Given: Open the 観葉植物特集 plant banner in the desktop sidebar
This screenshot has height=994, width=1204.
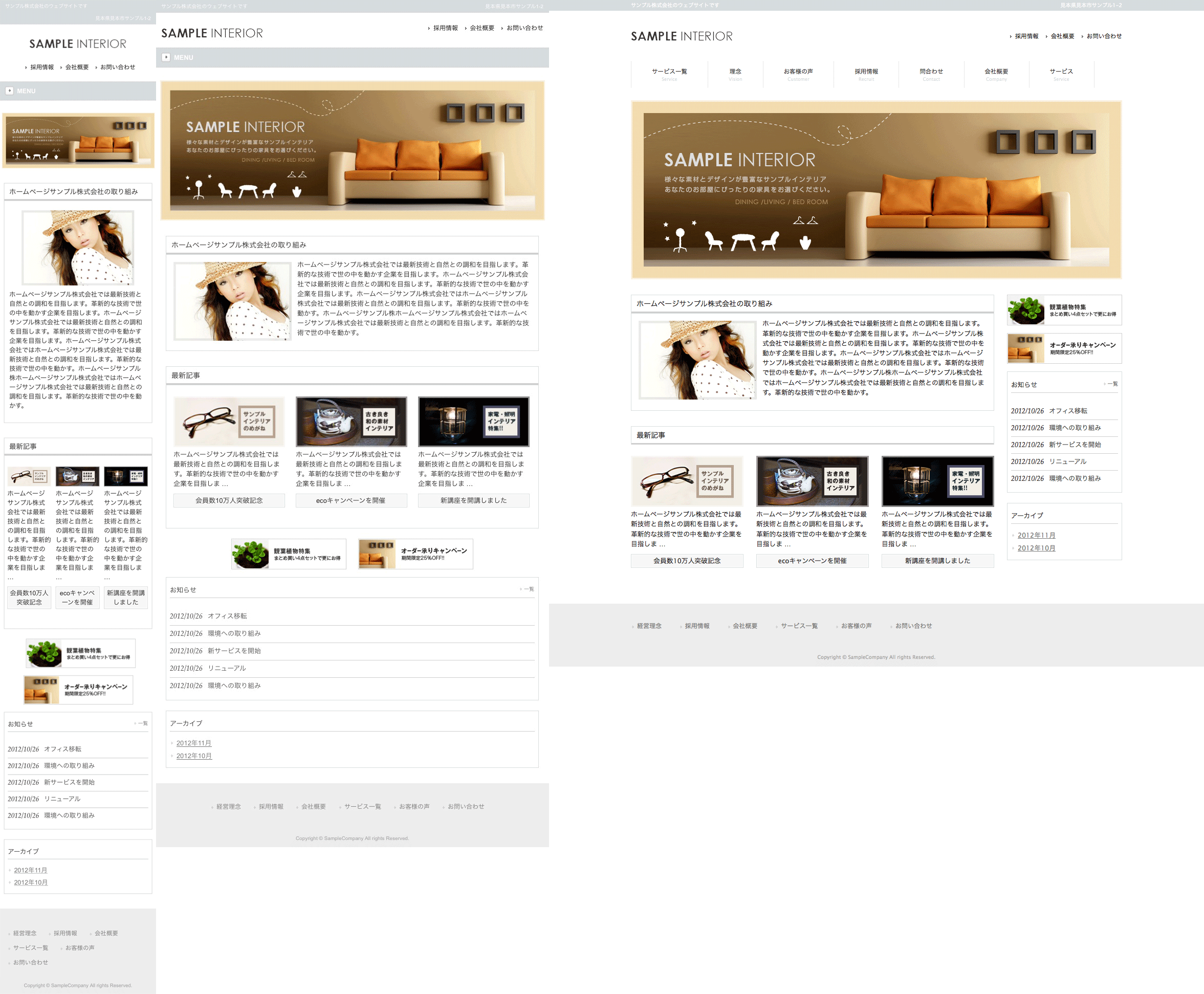Looking at the screenshot, I should [1064, 311].
